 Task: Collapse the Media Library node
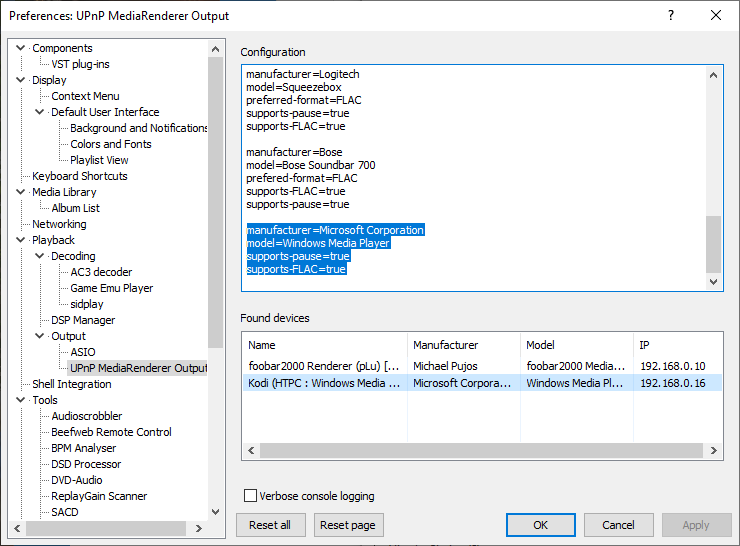(20, 192)
